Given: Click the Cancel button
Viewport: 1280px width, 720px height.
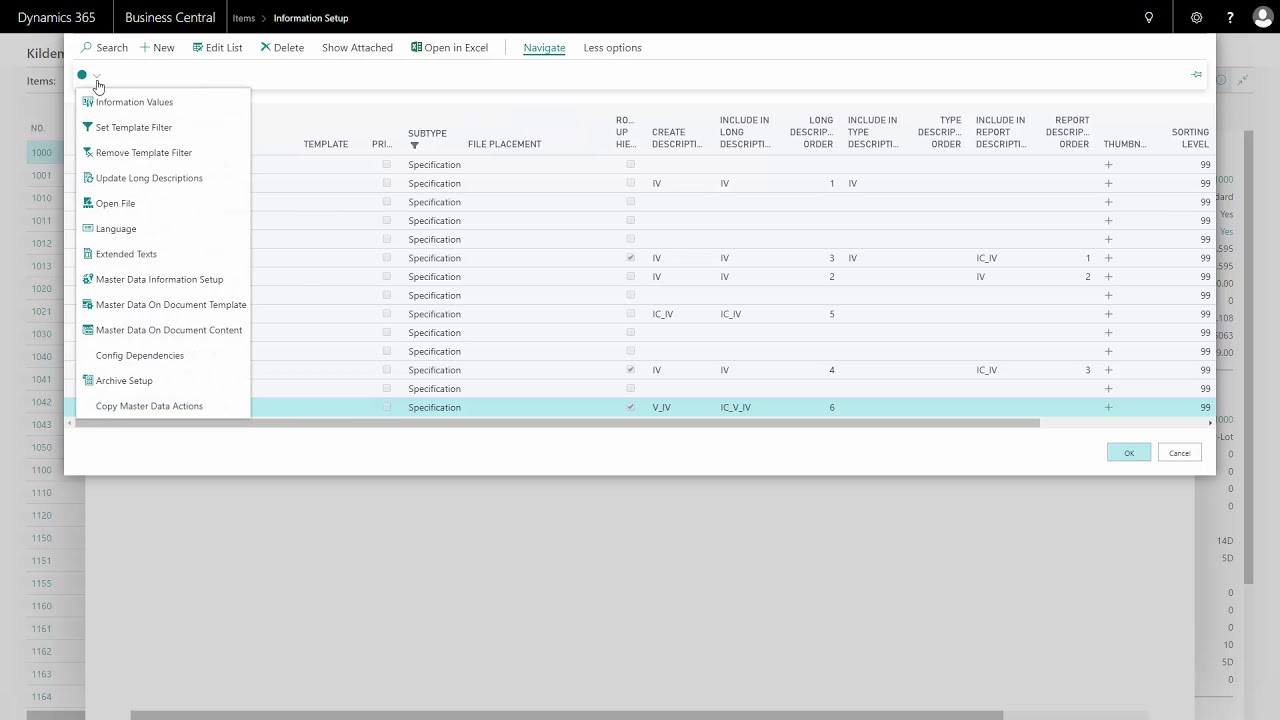Looking at the screenshot, I should (x=1180, y=453).
